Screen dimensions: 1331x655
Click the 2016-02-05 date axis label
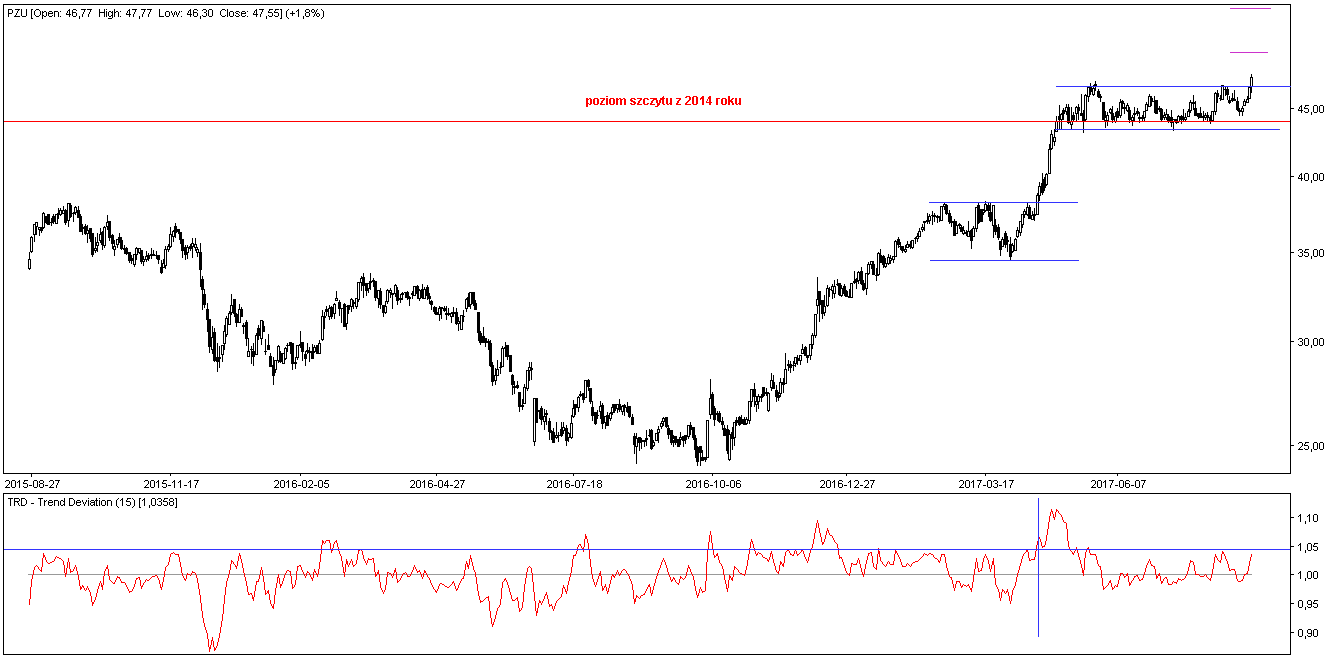(303, 482)
